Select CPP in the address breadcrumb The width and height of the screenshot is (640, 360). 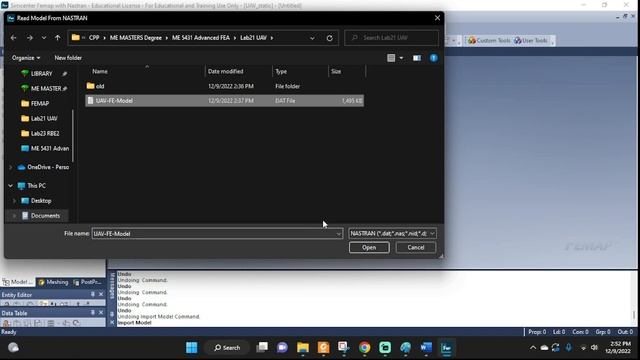tap(94, 38)
